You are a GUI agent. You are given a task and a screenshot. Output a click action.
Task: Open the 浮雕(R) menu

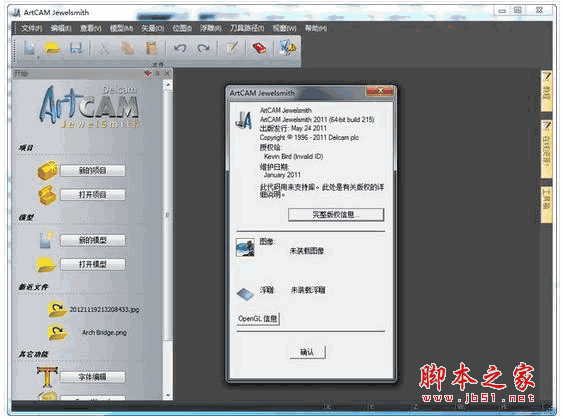[211, 28]
